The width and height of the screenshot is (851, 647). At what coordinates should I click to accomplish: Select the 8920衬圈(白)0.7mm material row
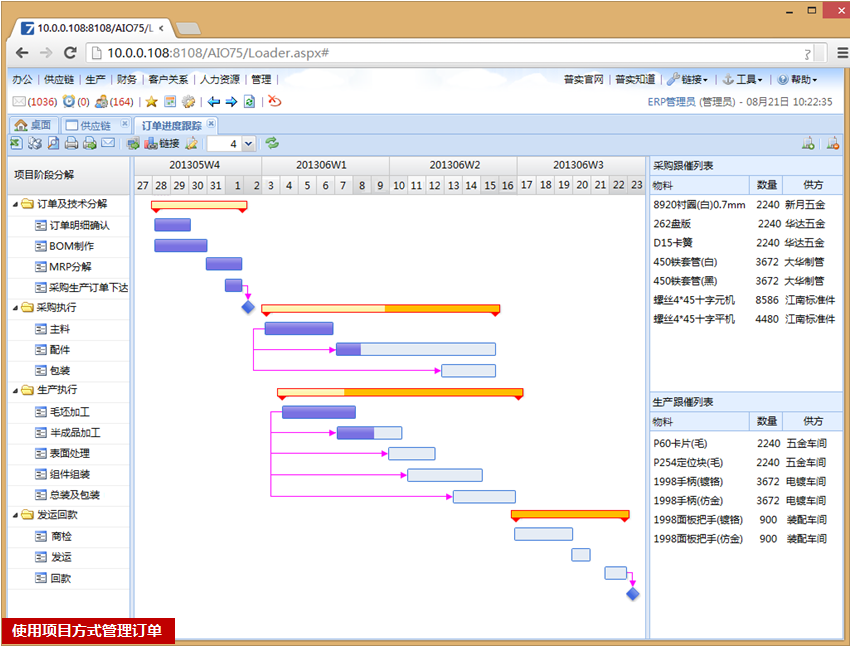pos(746,205)
